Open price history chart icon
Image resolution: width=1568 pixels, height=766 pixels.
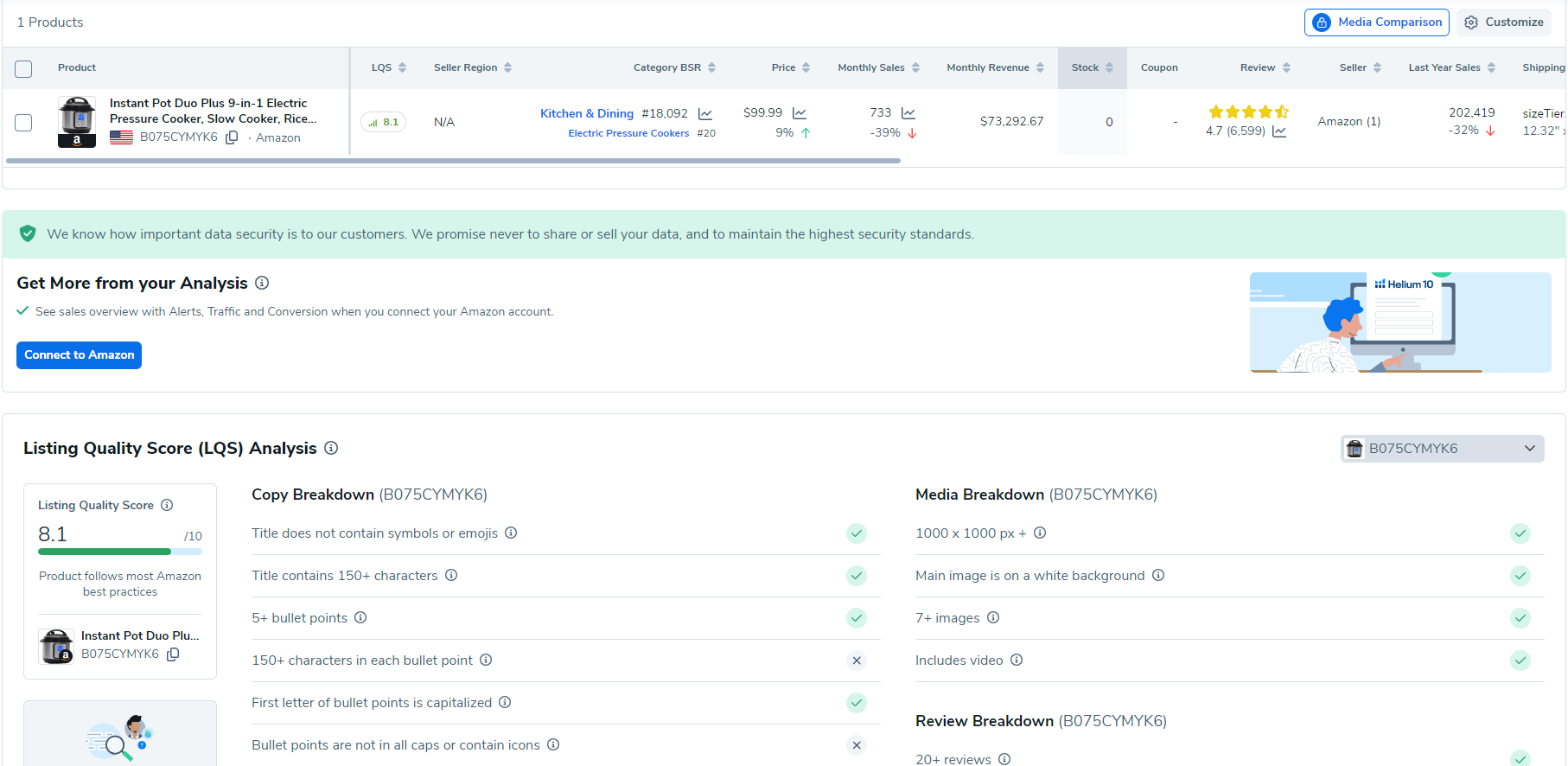[800, 113]
